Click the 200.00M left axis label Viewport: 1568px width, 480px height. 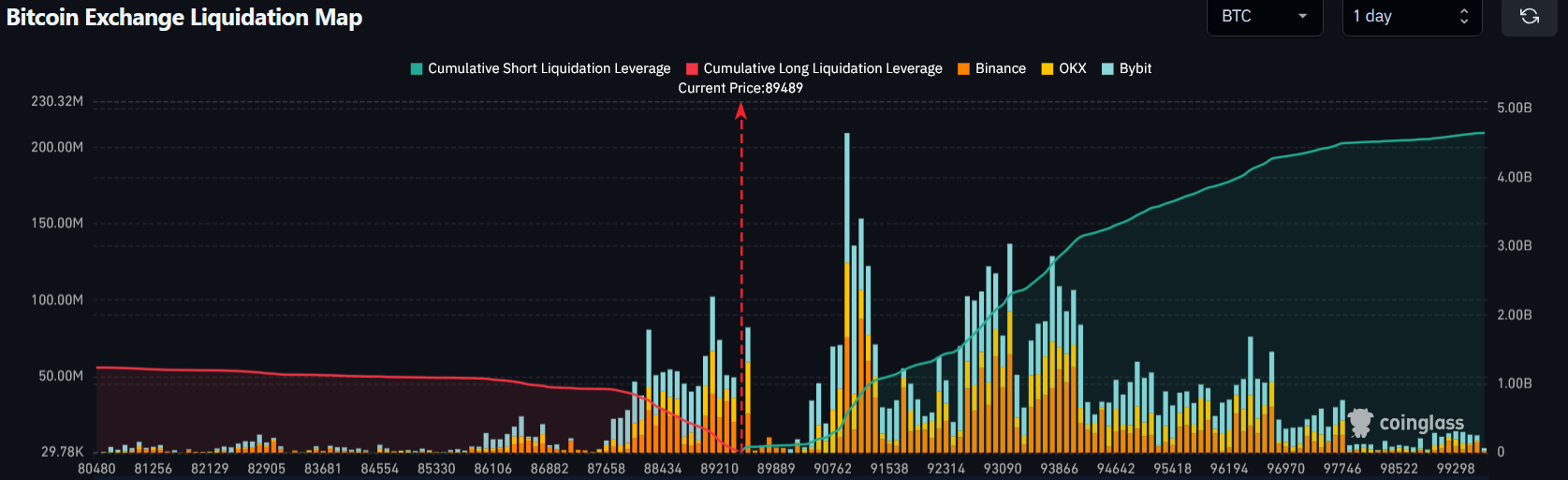(x=57, y=147)
